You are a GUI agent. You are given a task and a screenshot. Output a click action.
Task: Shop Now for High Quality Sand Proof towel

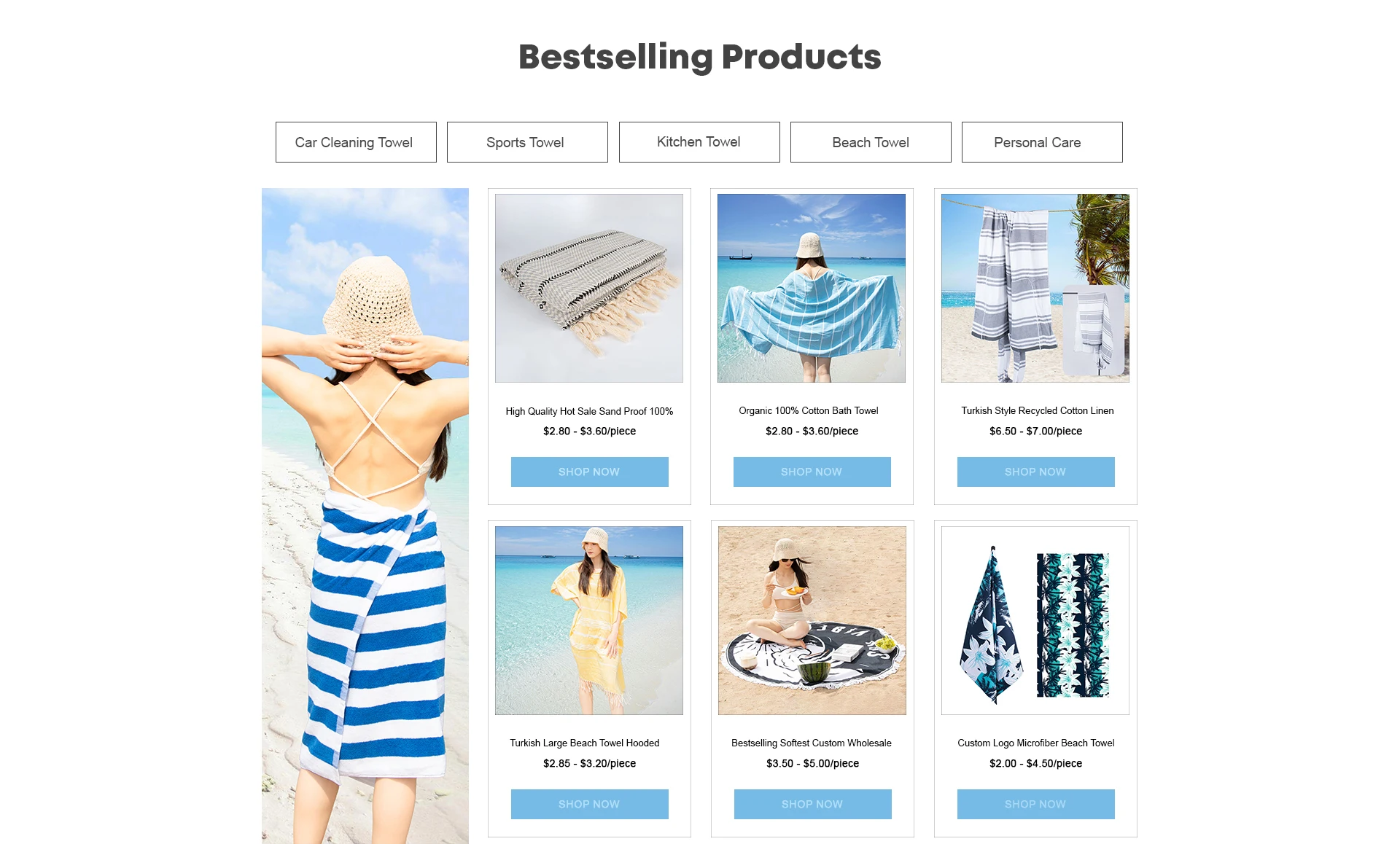coord(590,472)
